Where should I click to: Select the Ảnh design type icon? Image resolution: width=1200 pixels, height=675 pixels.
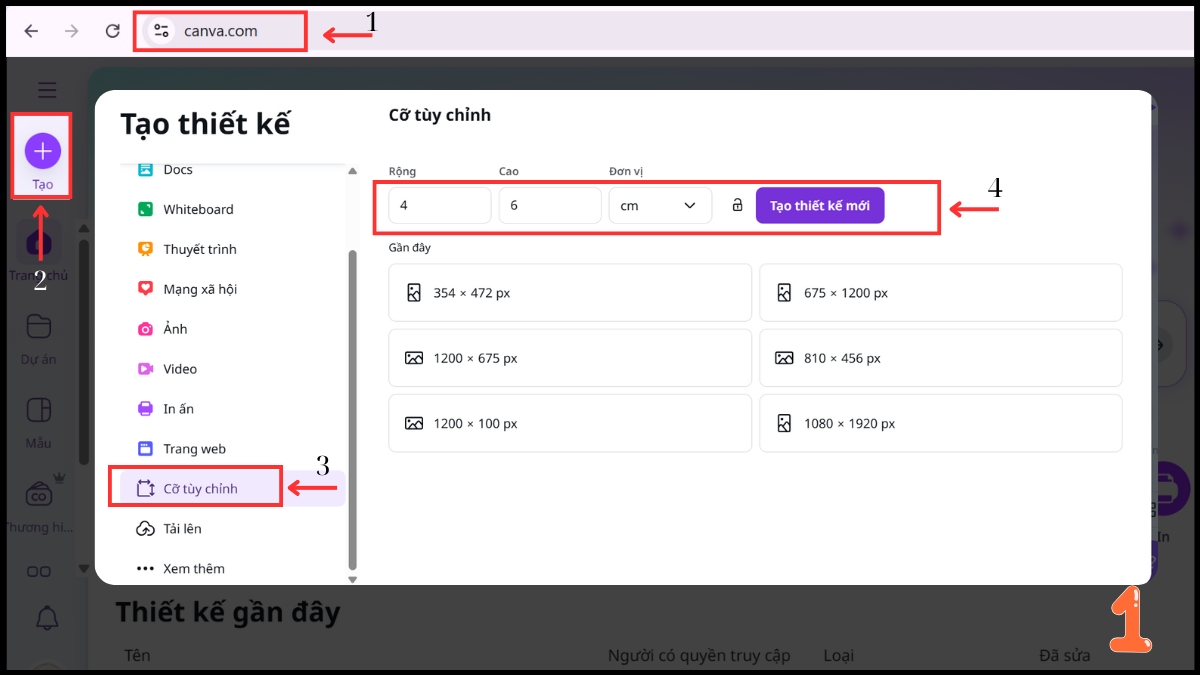[x=145, y=329]
